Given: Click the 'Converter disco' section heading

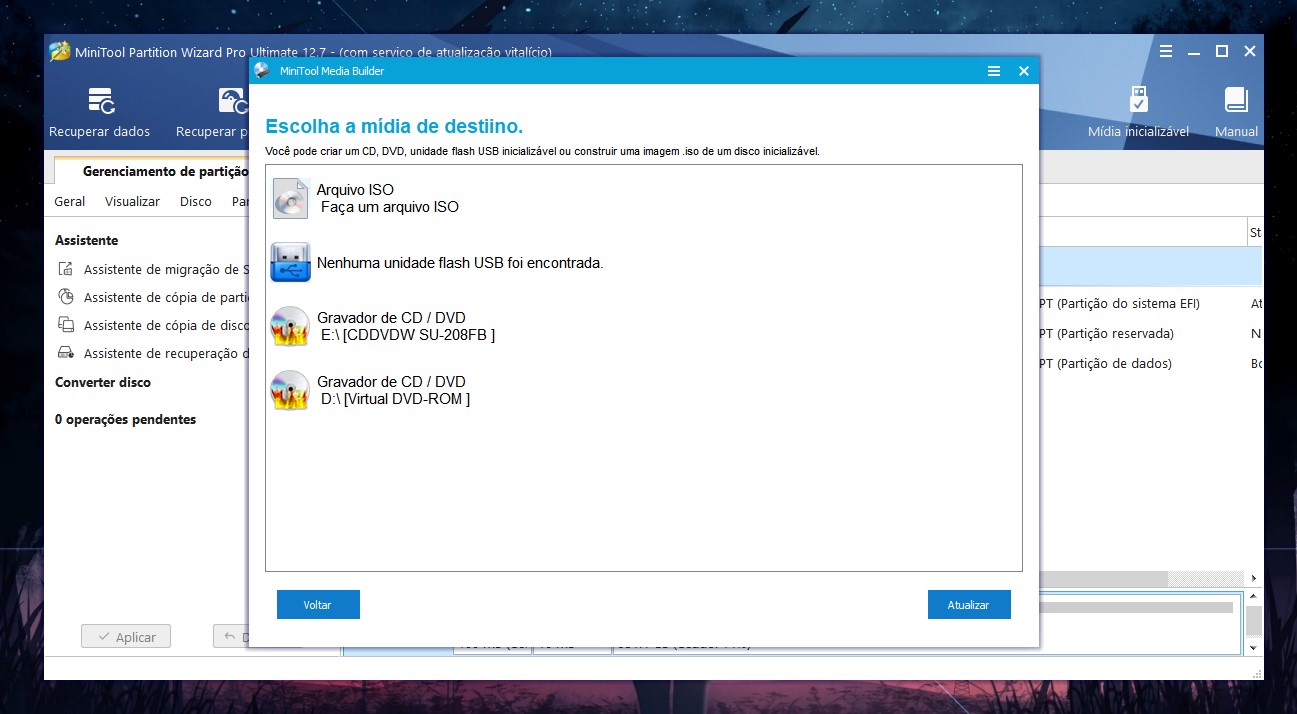Looking at the screenshot, I should pyautogui.click(x=103, y=382).
